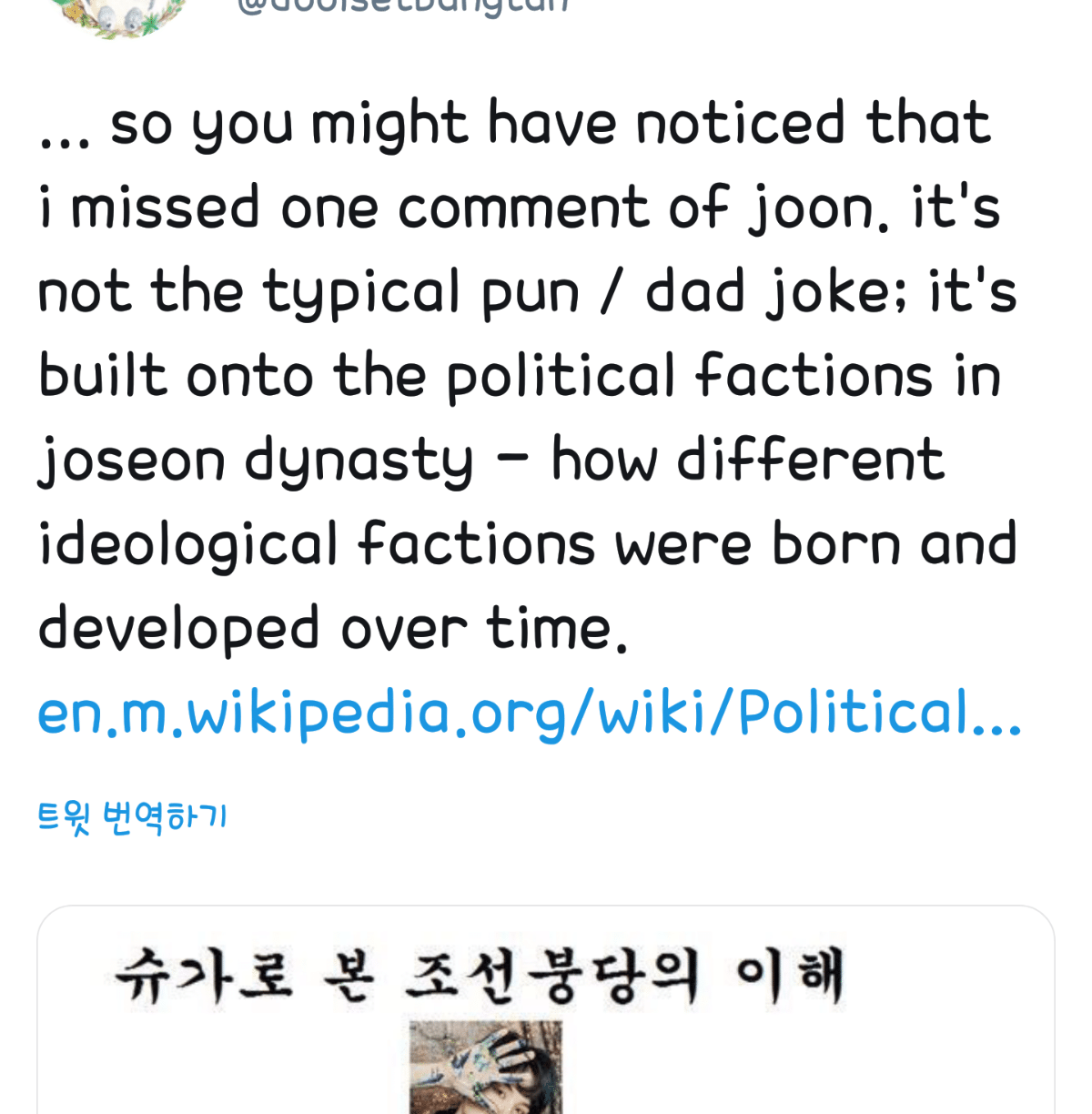
Task: Tap the word "comment" in the tweet
Action: (522, 208)
